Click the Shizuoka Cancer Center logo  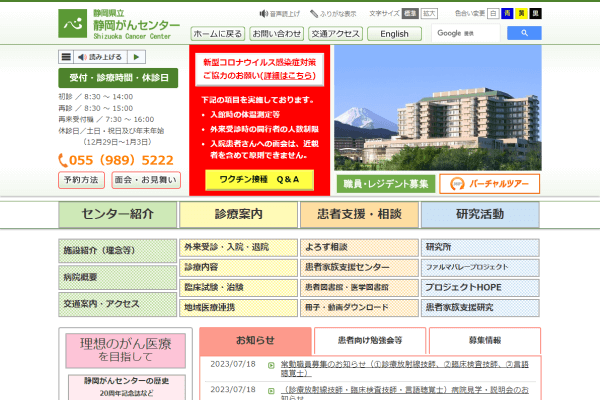pyautogui.click(x=119, y=24)
